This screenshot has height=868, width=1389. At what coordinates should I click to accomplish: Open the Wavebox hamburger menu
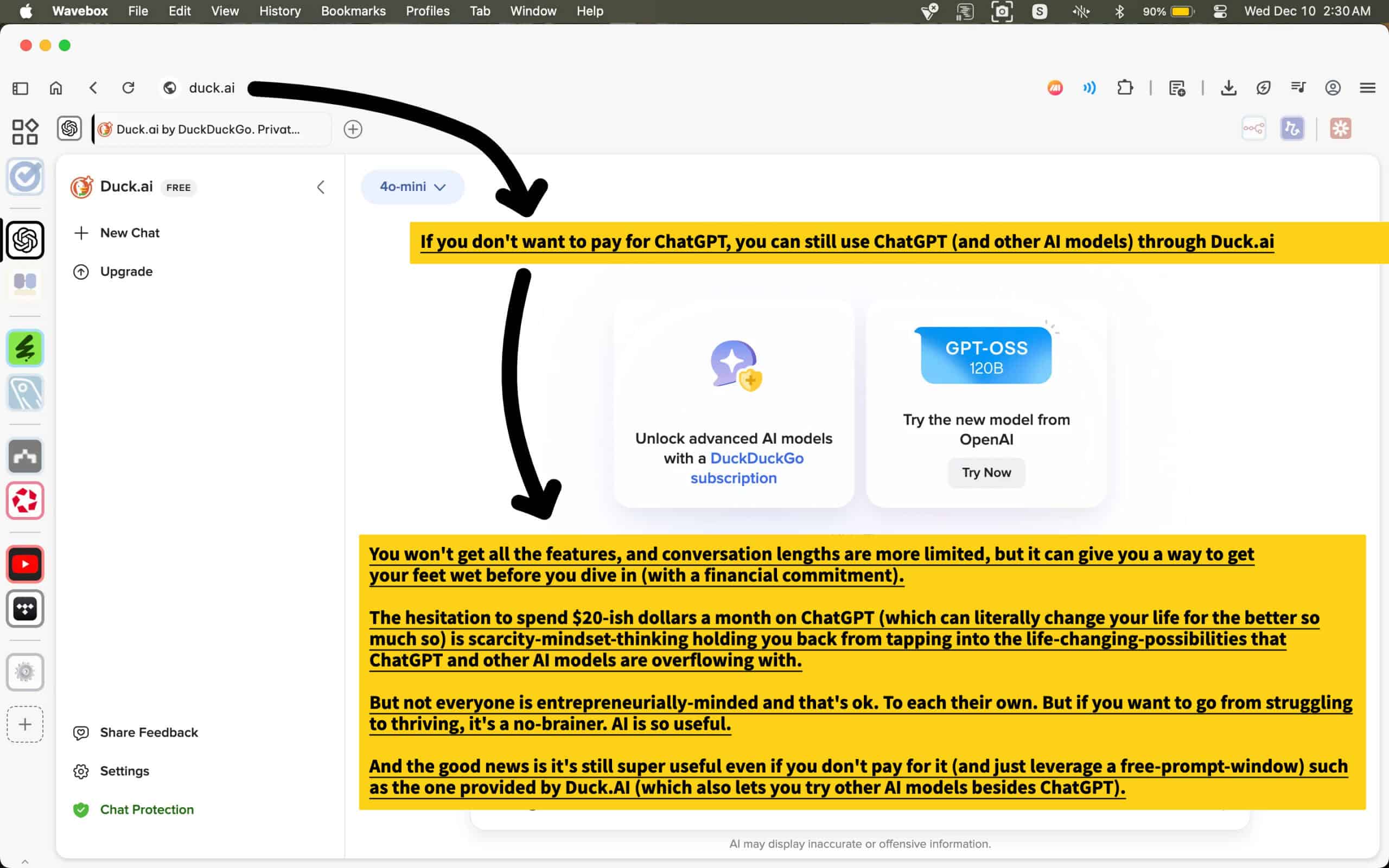pos(1367,88)
